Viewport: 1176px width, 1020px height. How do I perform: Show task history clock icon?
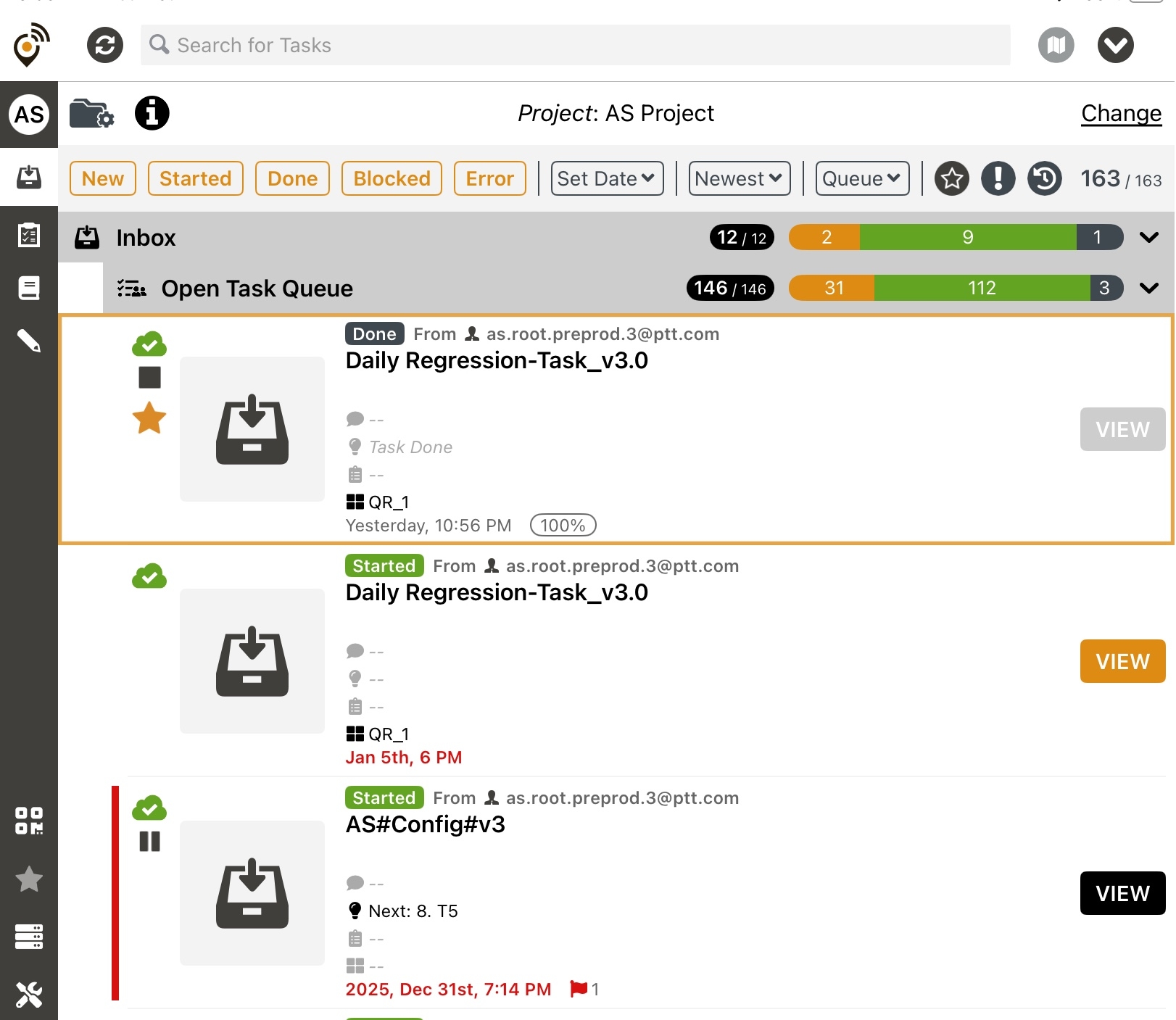[x=1044, y=178]
